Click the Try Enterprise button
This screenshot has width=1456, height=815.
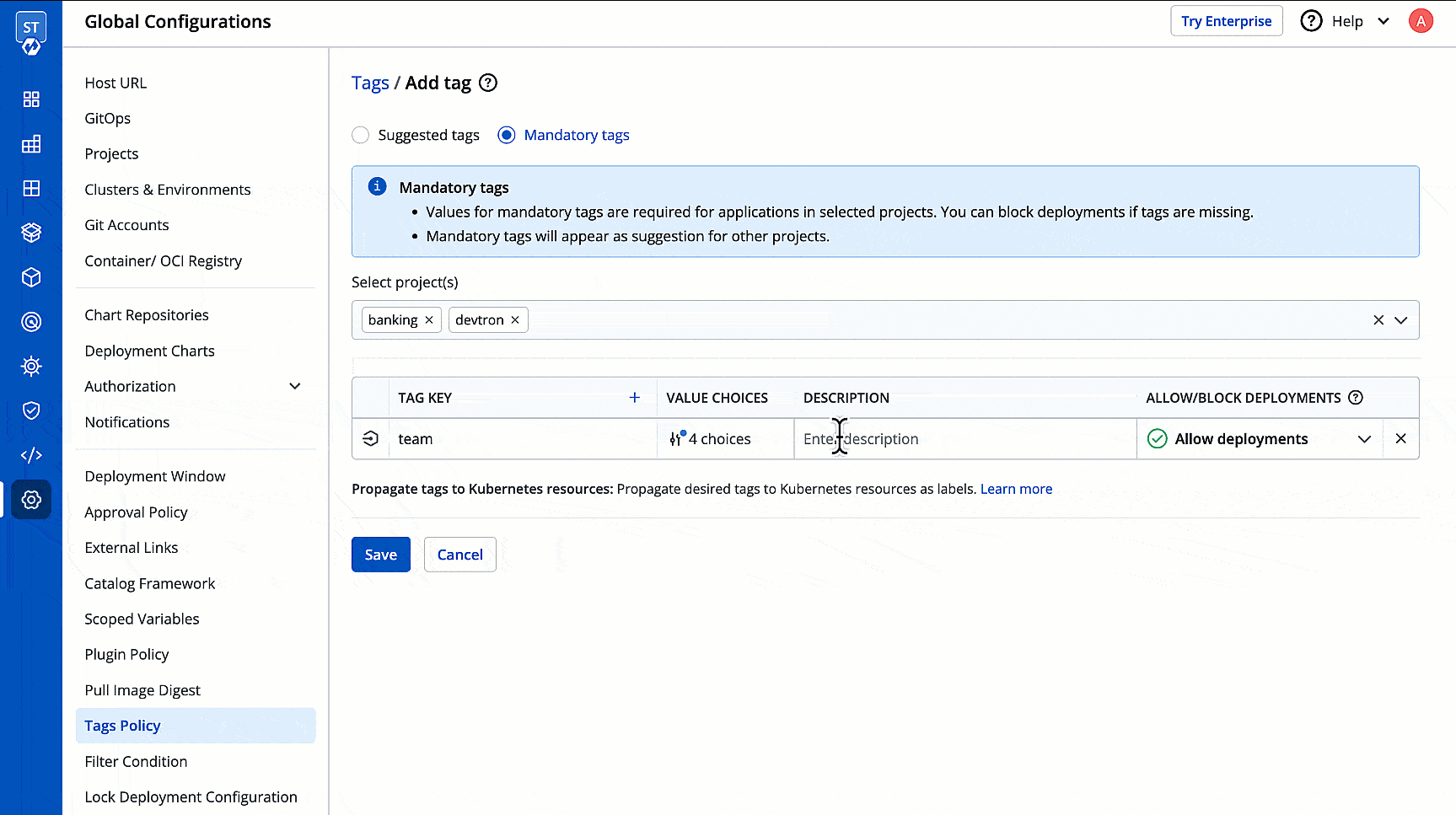[1226, 20]
